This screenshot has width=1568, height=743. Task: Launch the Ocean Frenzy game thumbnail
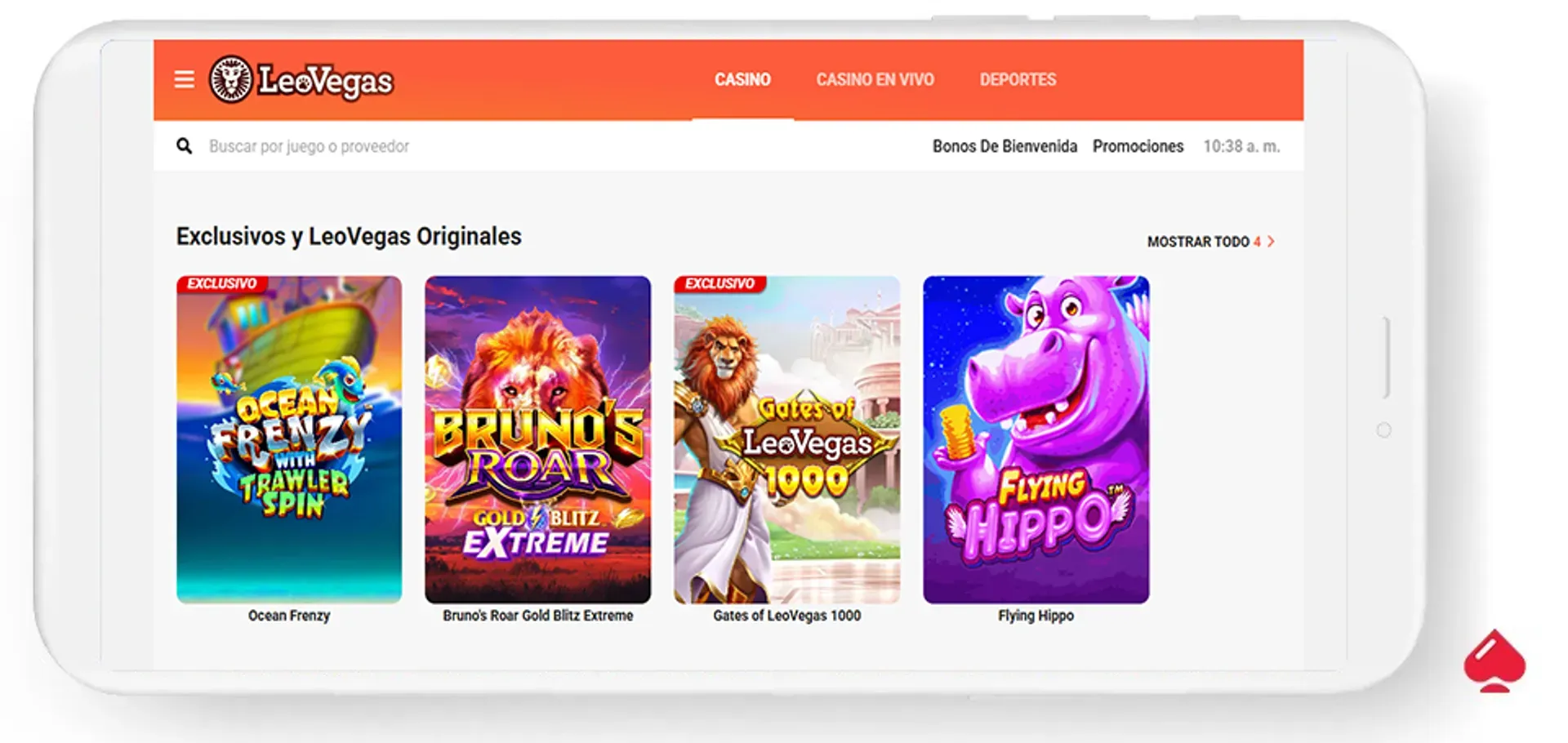point(289,439)
